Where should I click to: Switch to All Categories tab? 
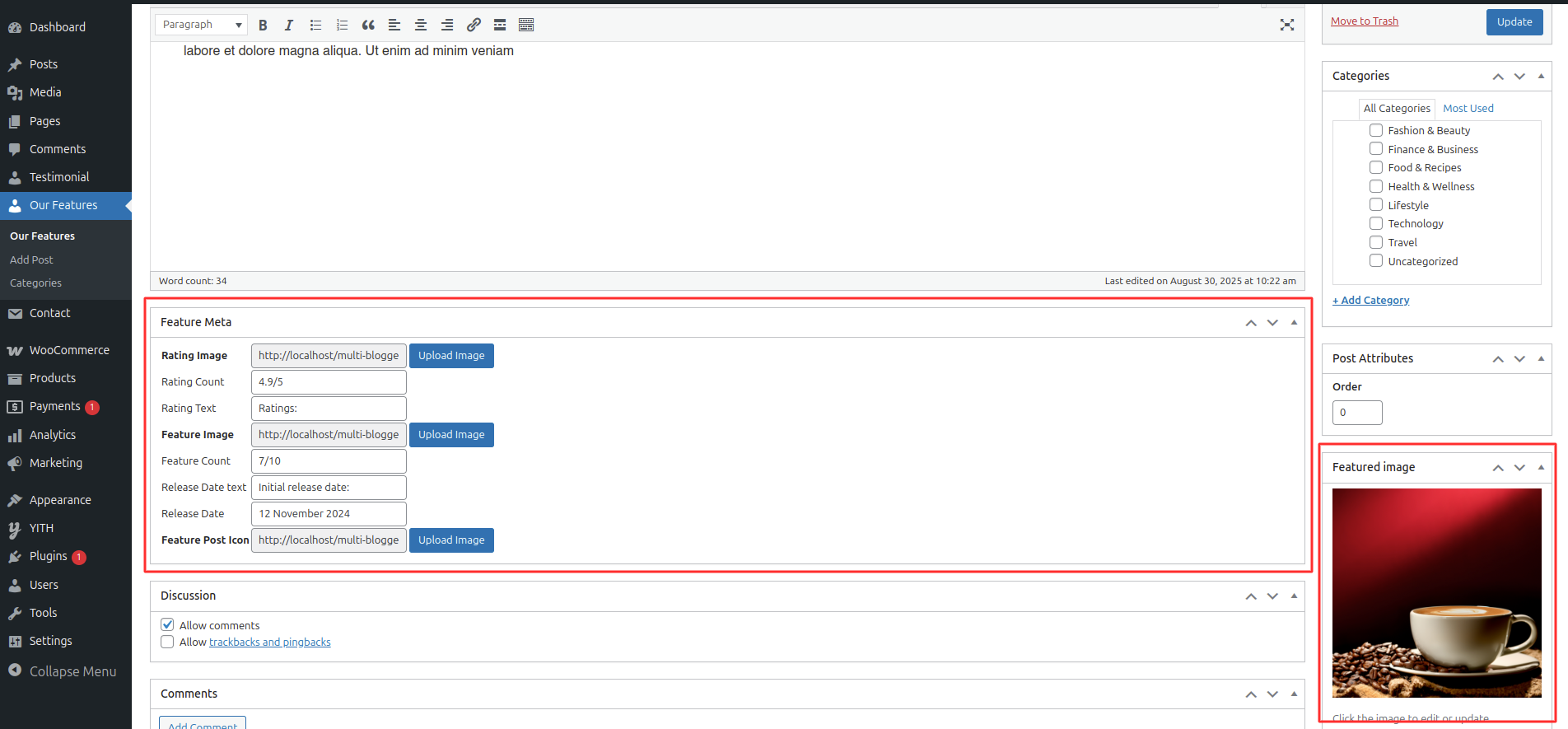tap(1397, 108)
